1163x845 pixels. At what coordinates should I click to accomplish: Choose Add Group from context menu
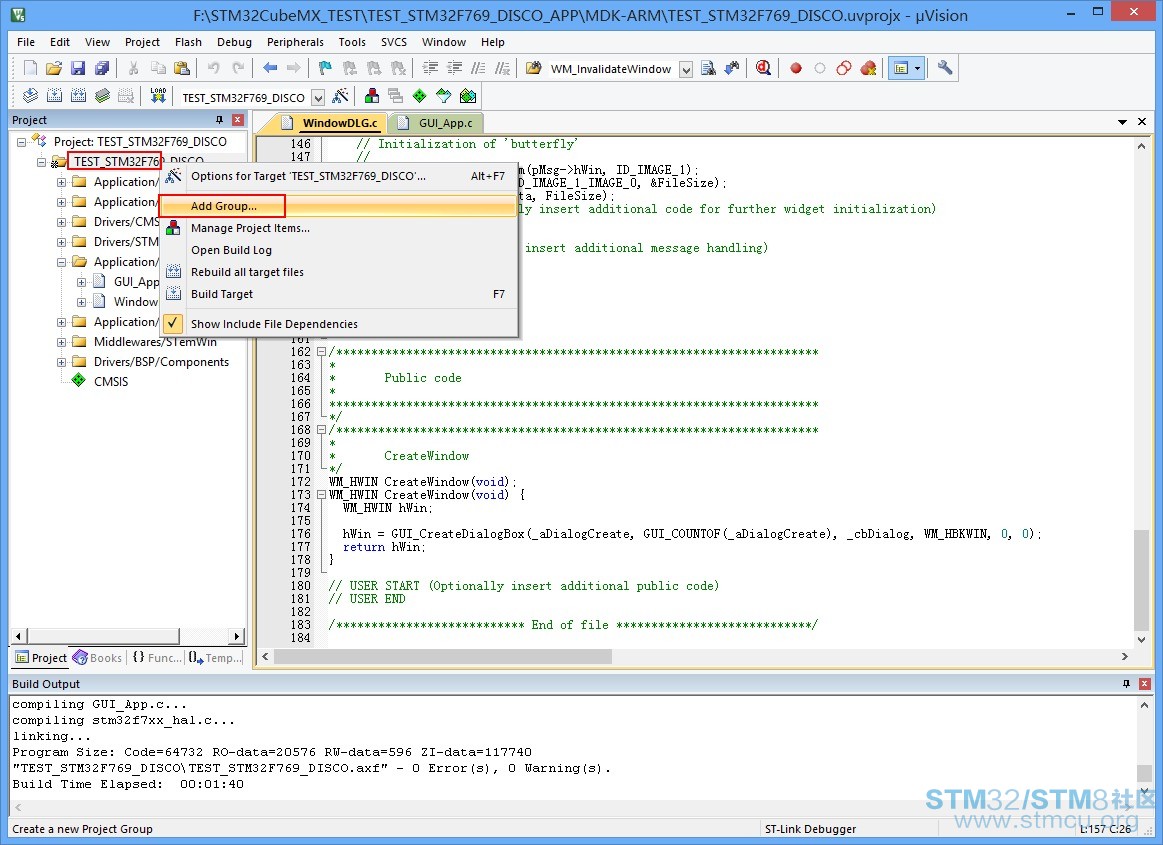click(339, 206)
